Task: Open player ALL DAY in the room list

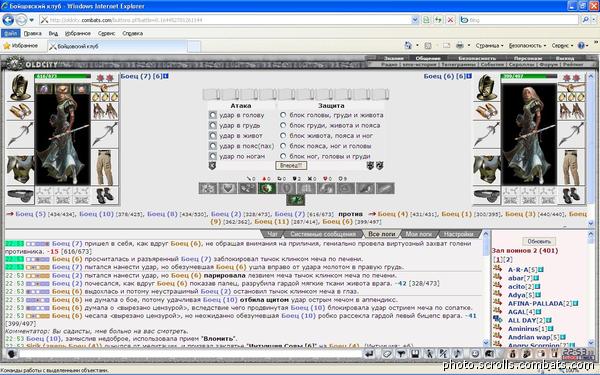Action: point(521,320)
